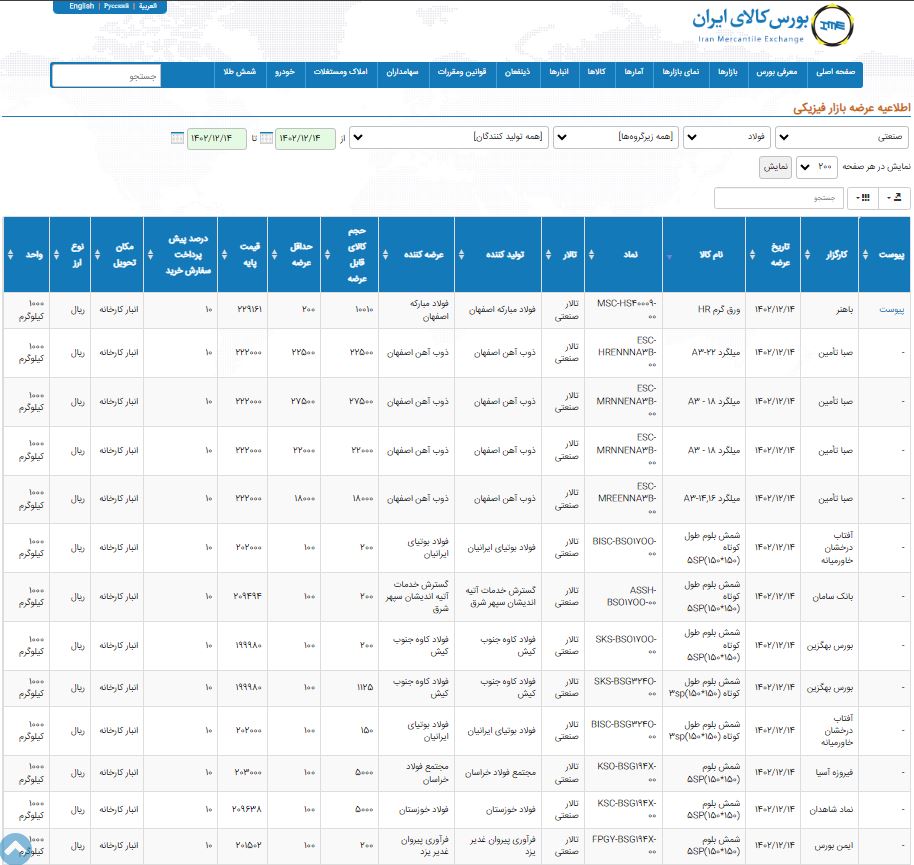Select the اطلاعیه عرضه بازار فیزیکی heading
914x865 pixels.
coord(851,108)
